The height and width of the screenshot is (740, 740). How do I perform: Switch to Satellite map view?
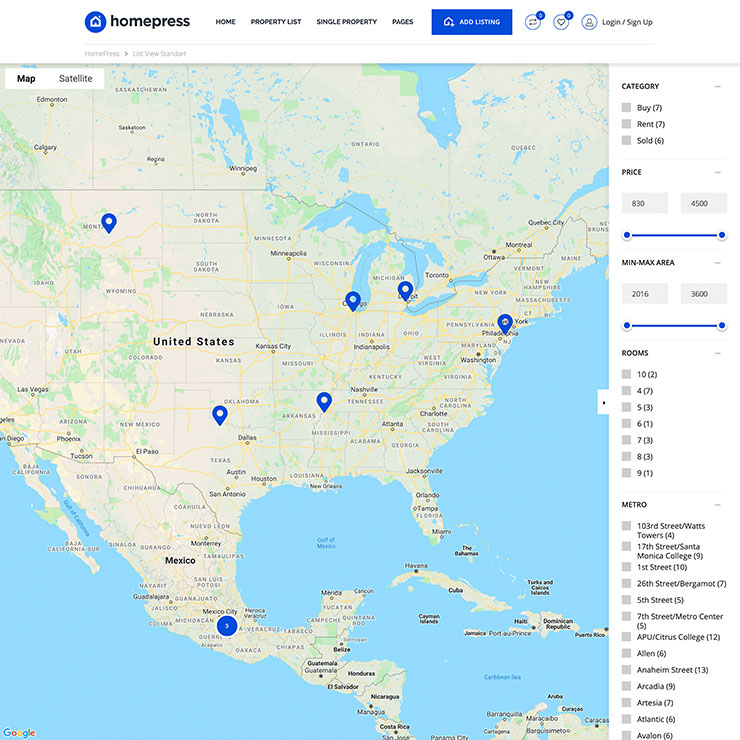click(x=75, y=78)
